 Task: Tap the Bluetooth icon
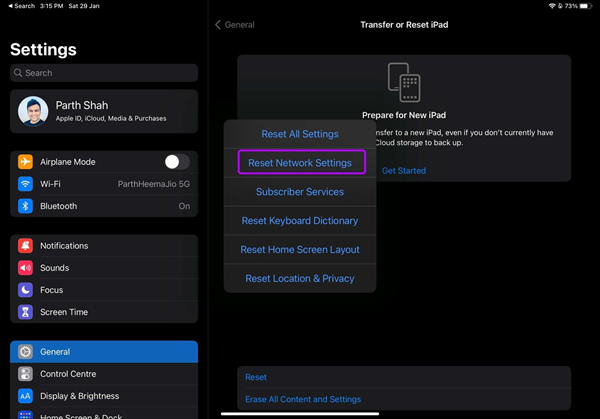[x=25, y=206]
